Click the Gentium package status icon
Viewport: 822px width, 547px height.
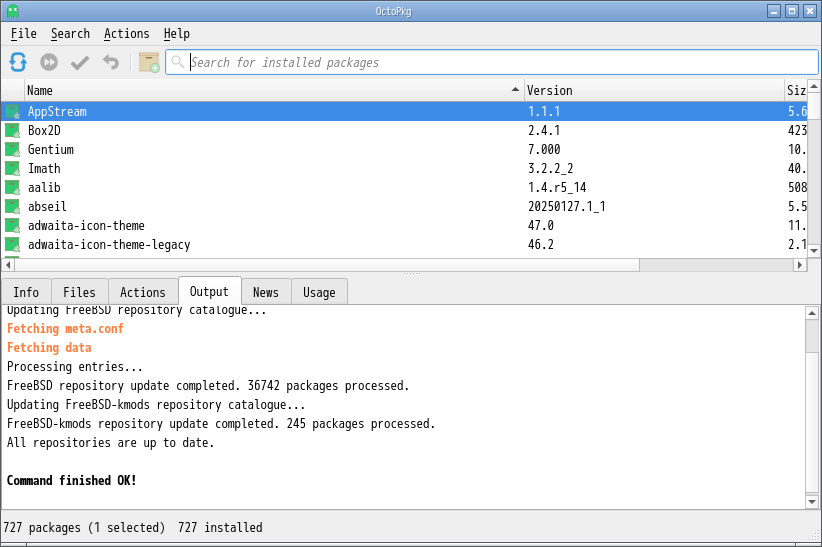tap(12, 149)
